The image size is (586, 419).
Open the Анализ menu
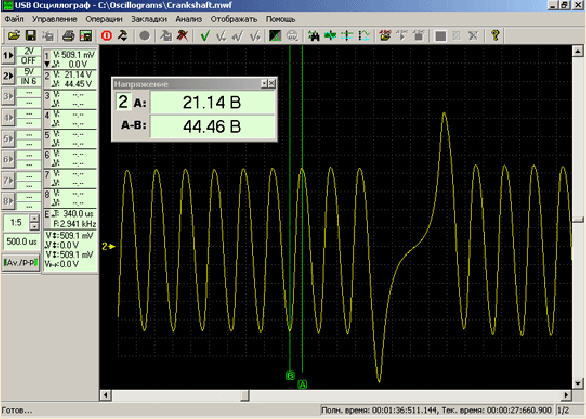[188, 19]
